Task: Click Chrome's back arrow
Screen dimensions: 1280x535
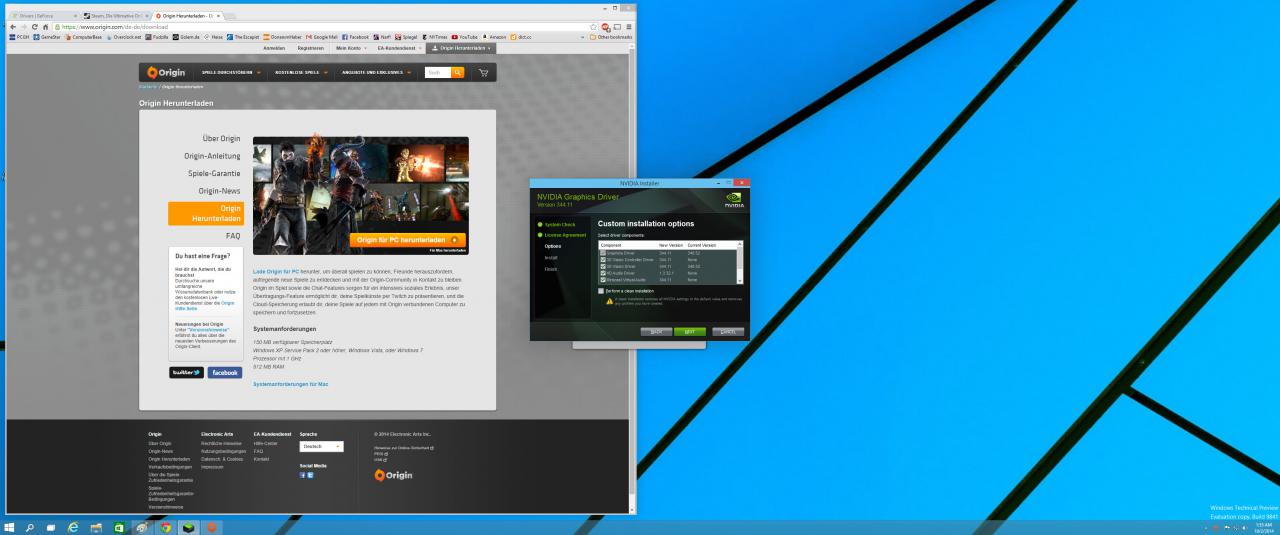Action: pyautogui.click(x=11, y=26)
